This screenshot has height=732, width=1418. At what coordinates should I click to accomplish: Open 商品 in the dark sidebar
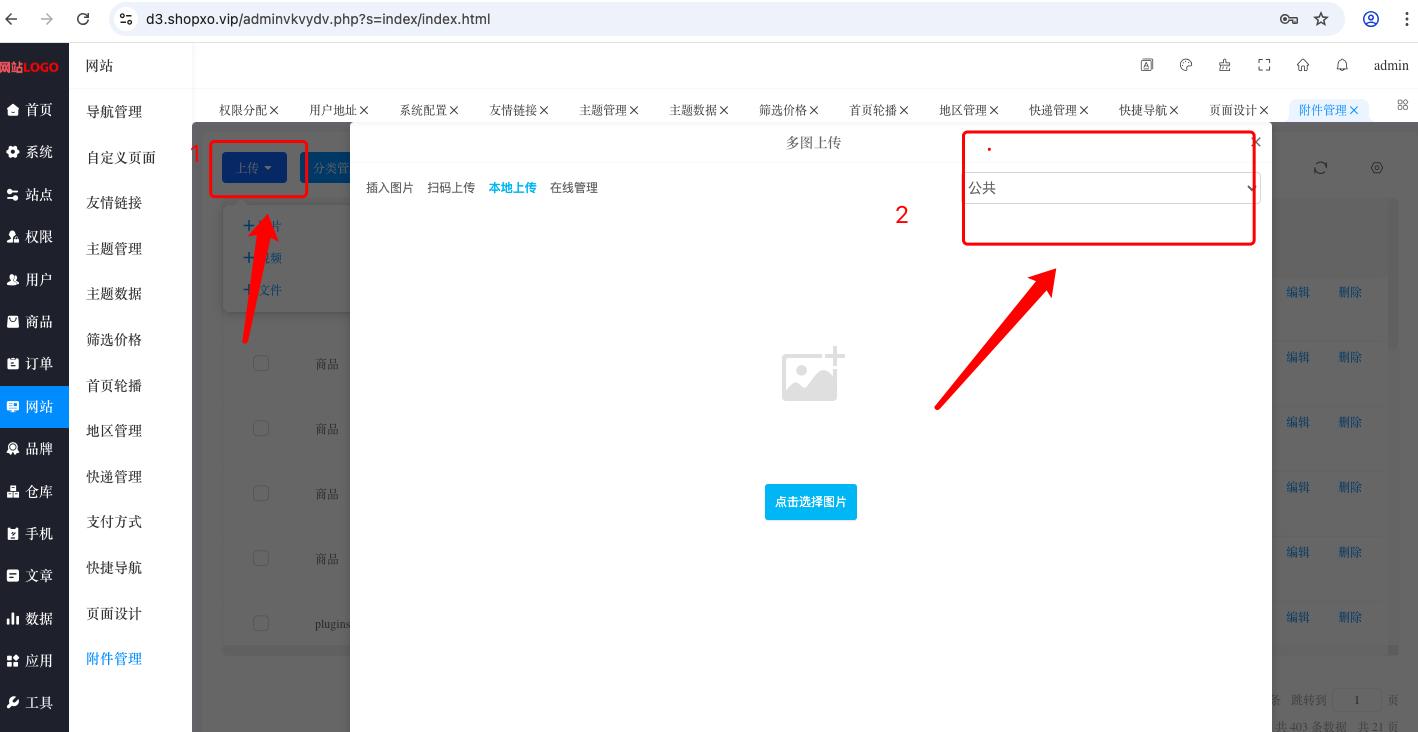(x=34, y=322)
